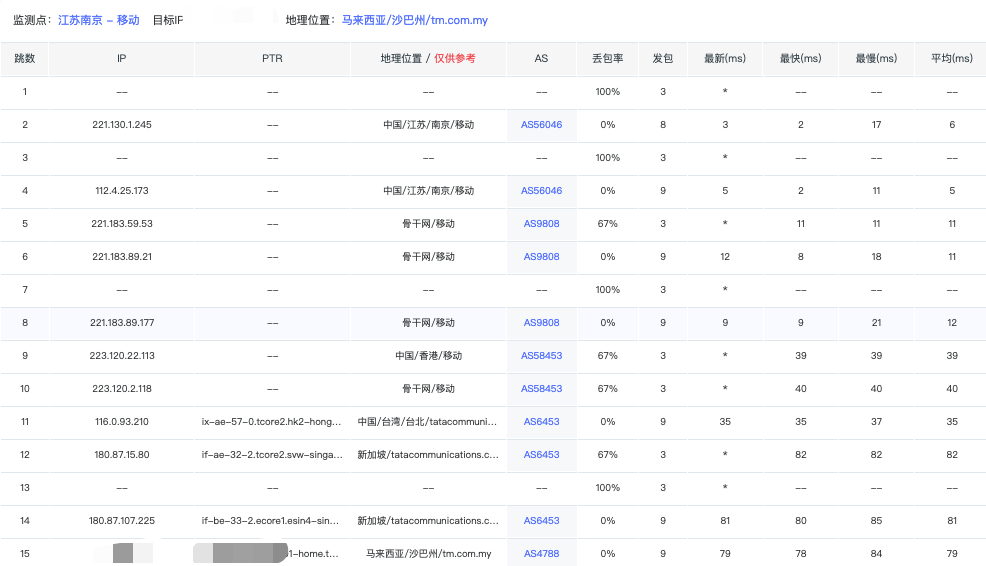Select location 中国/香港/移动 in hop 9

428,355
